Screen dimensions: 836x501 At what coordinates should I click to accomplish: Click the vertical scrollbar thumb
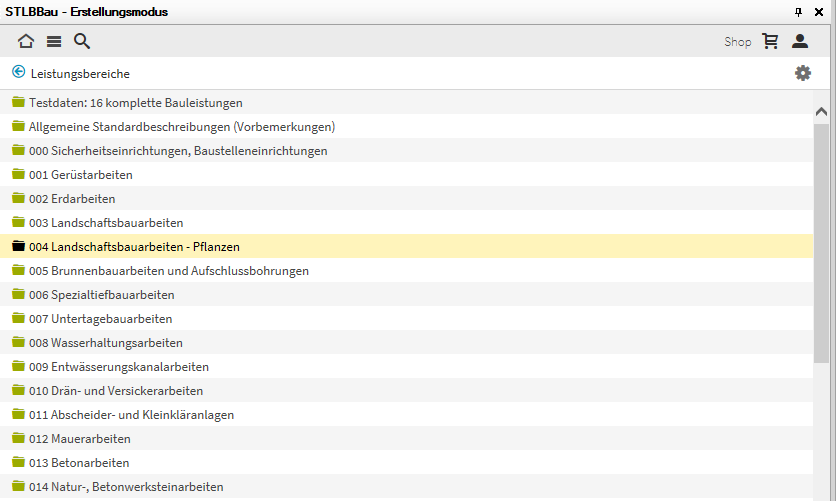[821, 244]
